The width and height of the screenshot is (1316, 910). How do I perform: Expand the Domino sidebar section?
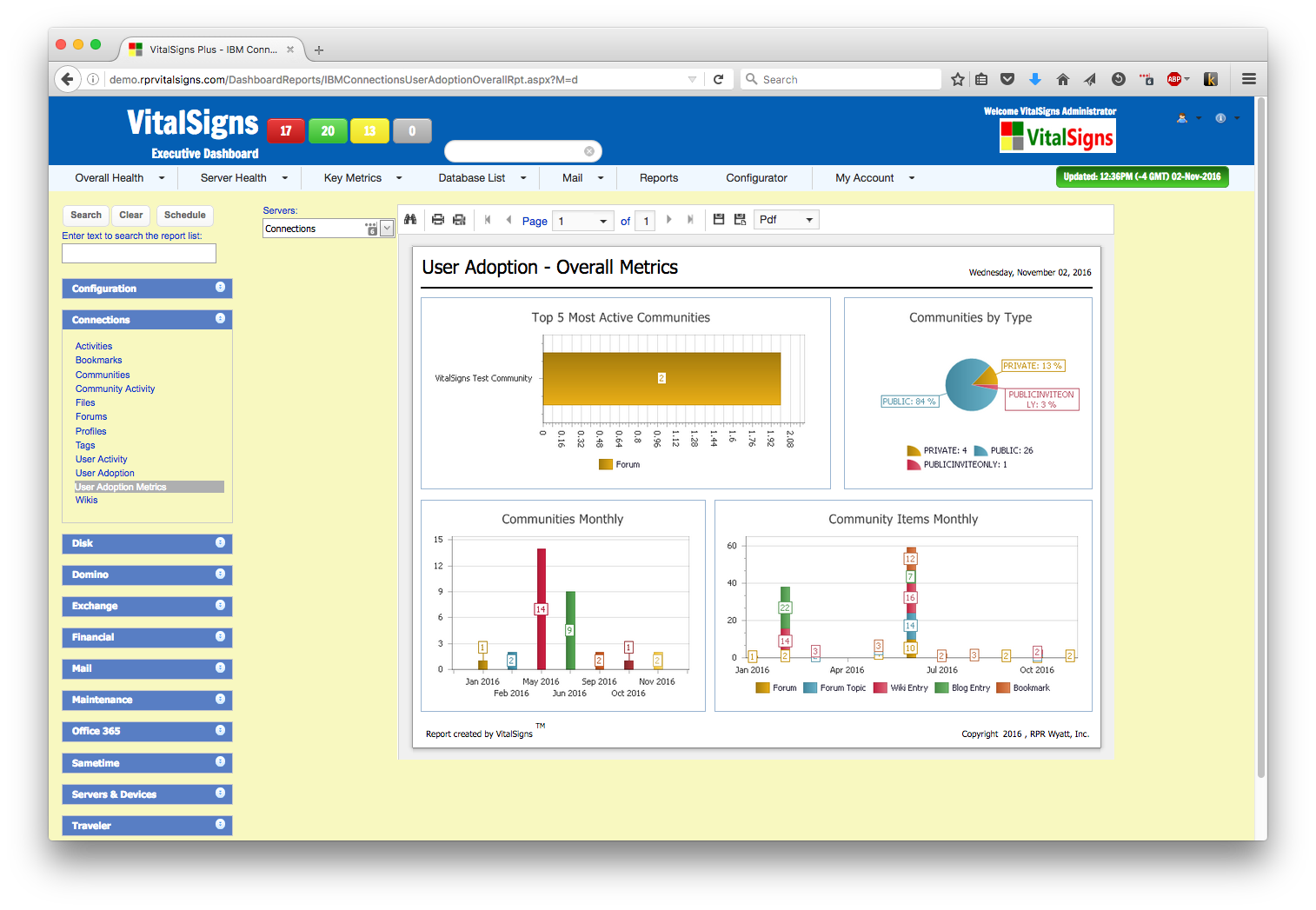click(220, 574)
